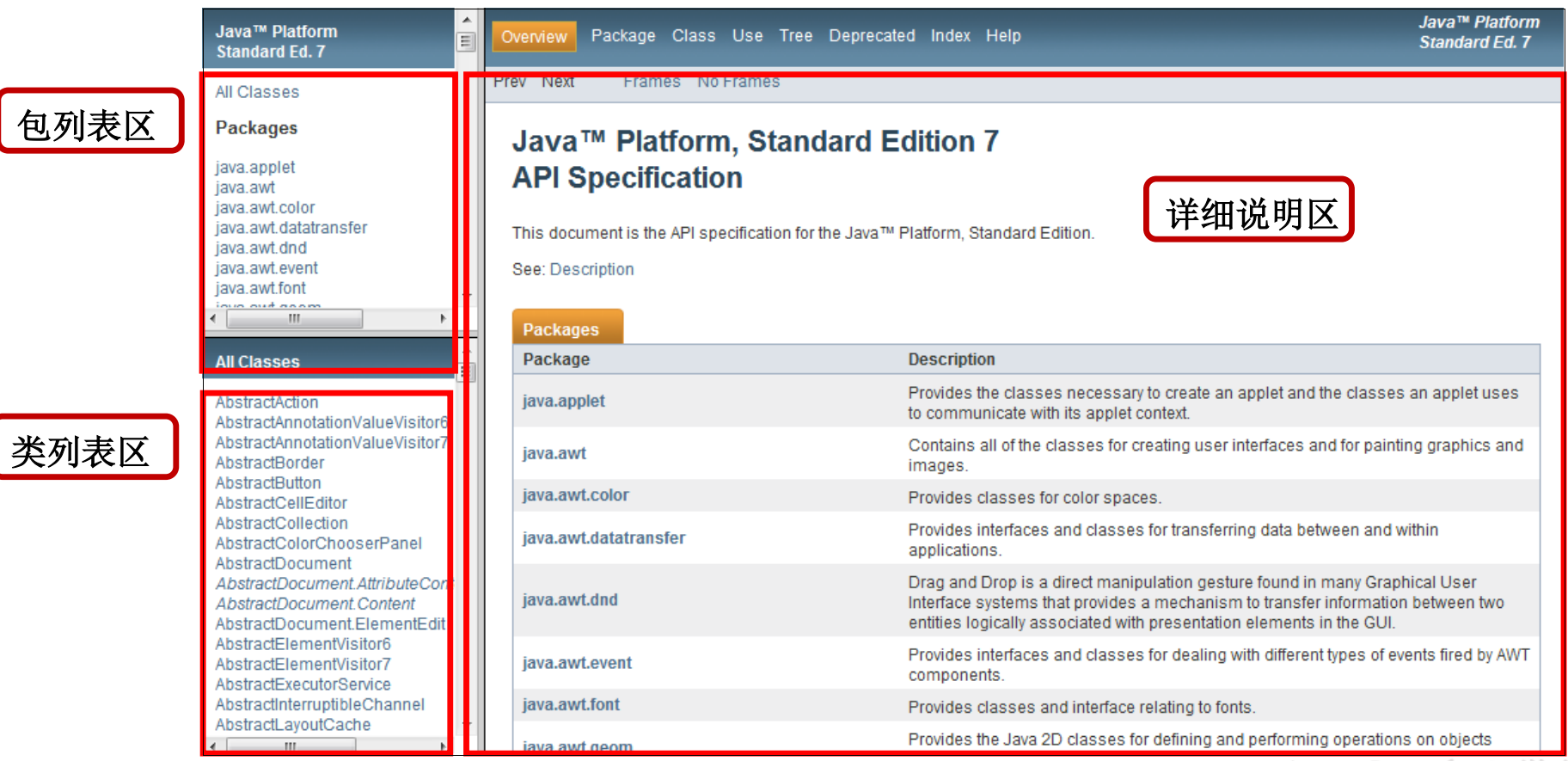1568x761 pixels.
Task: Select java.awt.event in the left package list
Action: (x=266, y=268)
